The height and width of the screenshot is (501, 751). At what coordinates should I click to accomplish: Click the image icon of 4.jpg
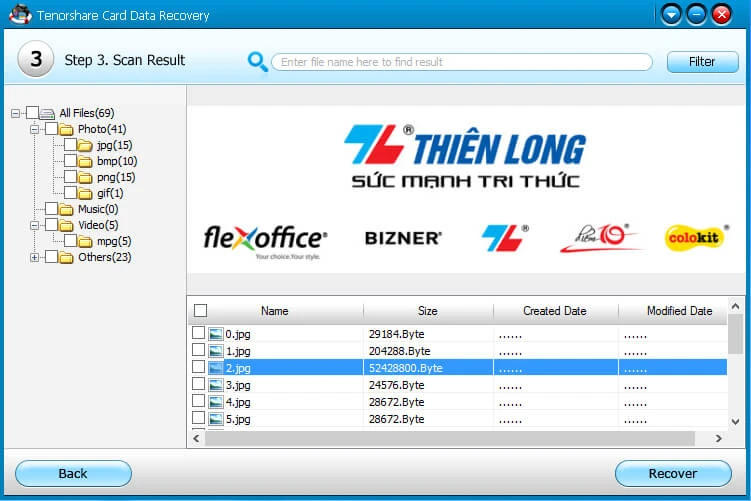pyautogui.click(x=216, y=402)
